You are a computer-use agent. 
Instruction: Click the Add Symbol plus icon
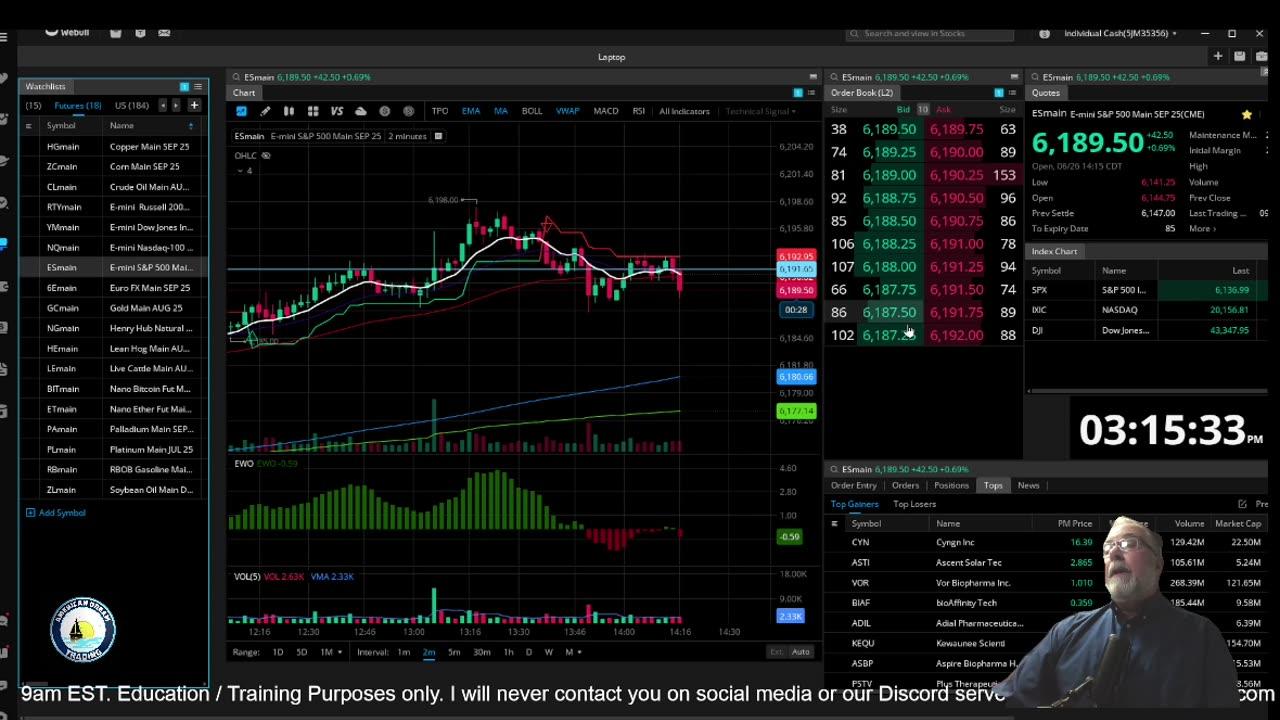(x=30, y=513)
